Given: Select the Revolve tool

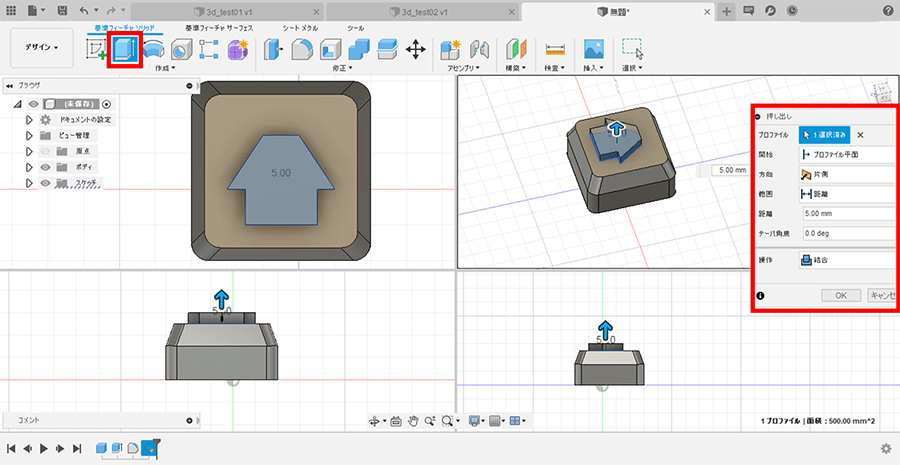Looking at the screenshot, I should [x=153, y=50].
